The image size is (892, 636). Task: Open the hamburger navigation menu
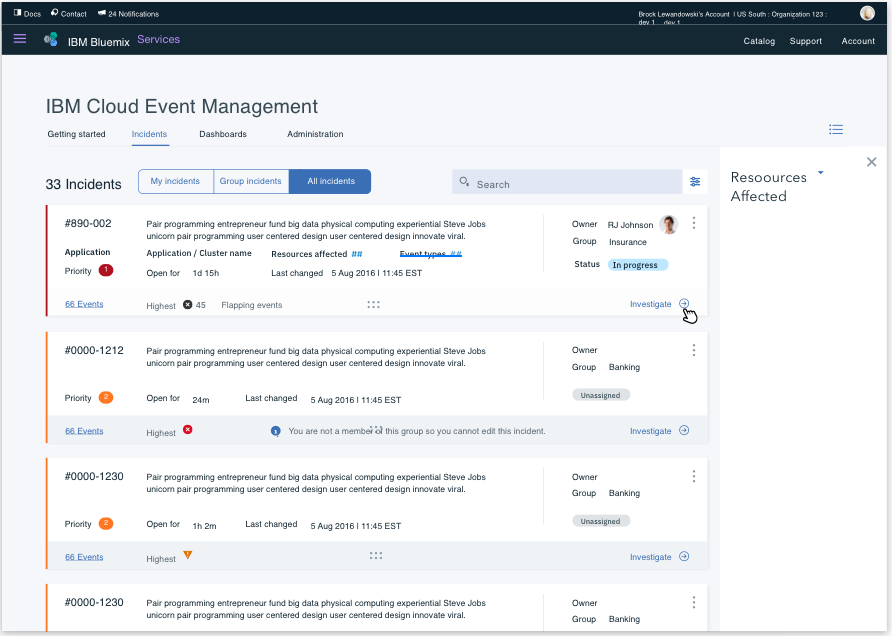tap(20, 39)
